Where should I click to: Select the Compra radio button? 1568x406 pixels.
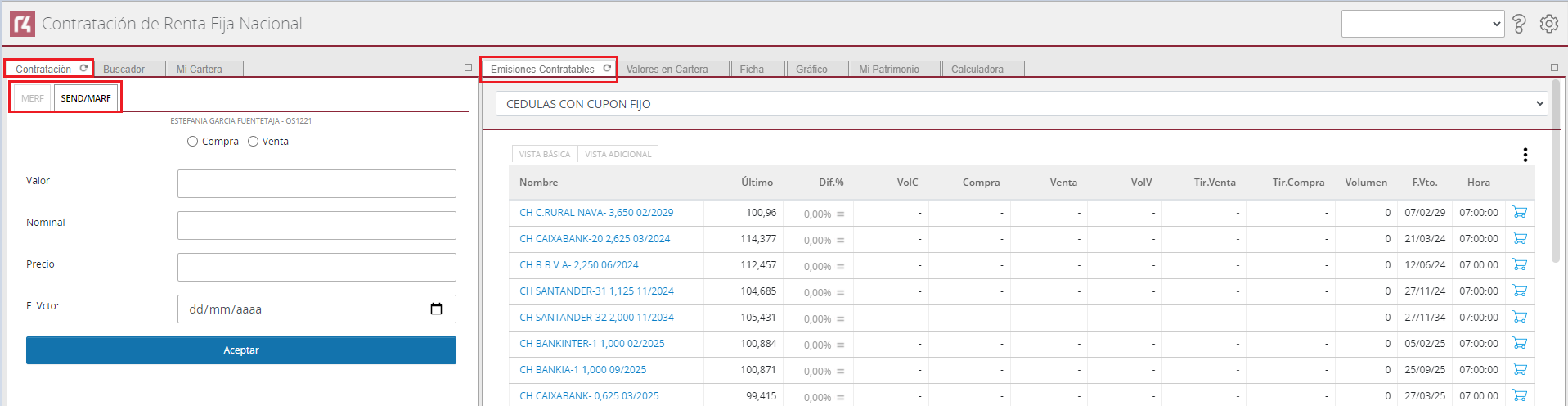click(x=192, y=142)
